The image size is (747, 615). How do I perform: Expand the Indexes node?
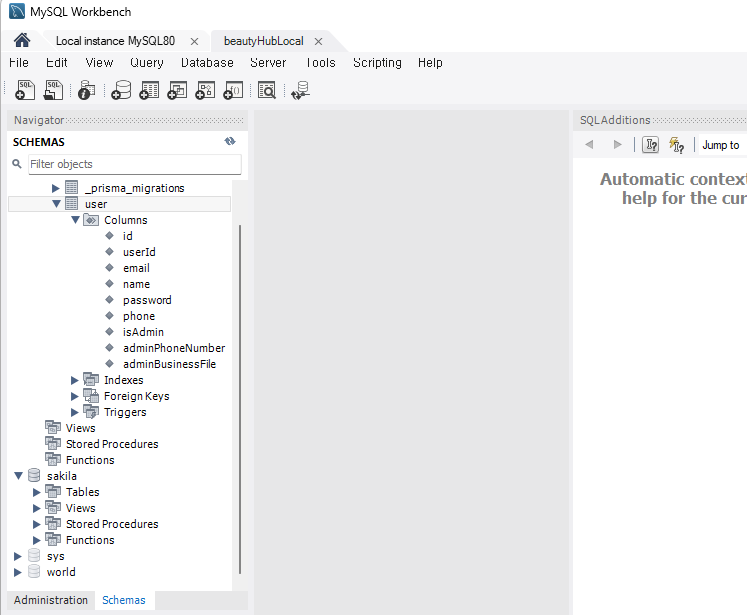click(x=74, y=380)
